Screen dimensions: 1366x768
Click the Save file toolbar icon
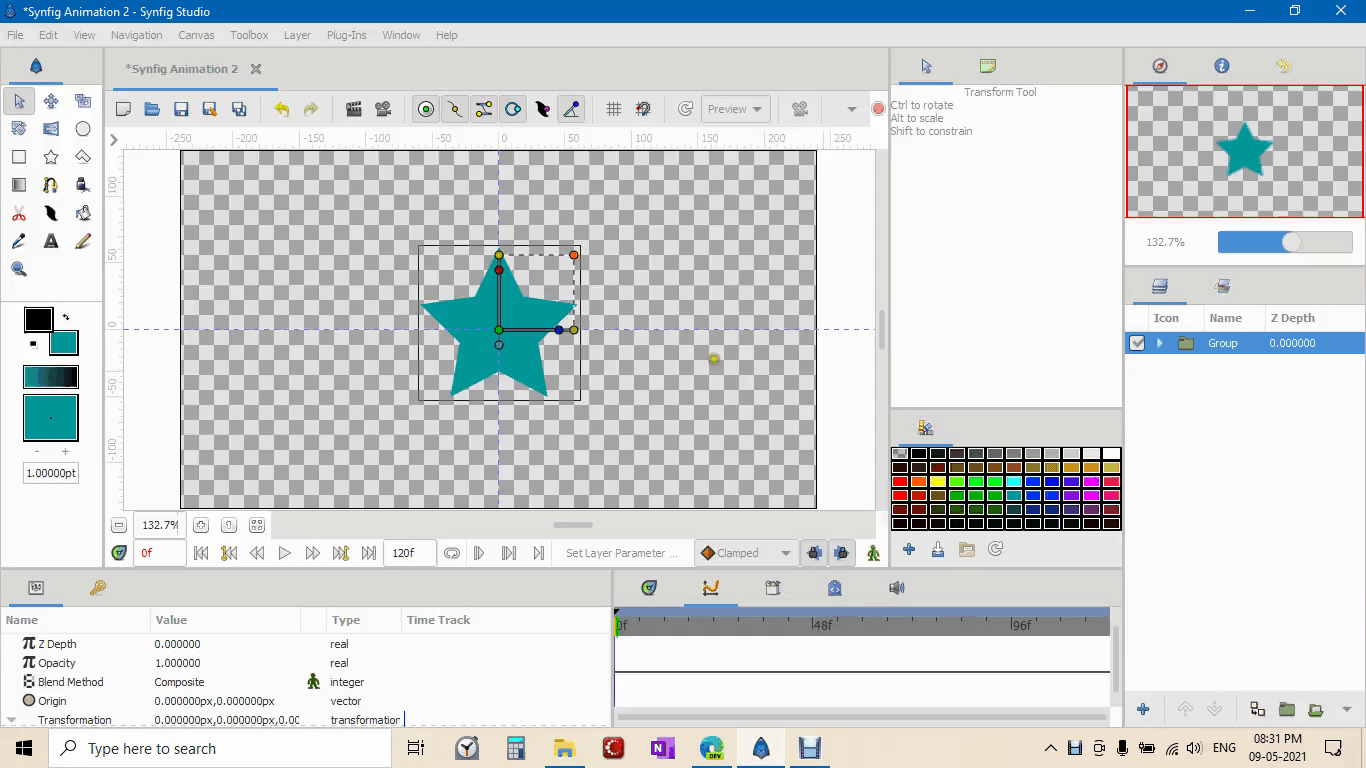pos(181,109)
